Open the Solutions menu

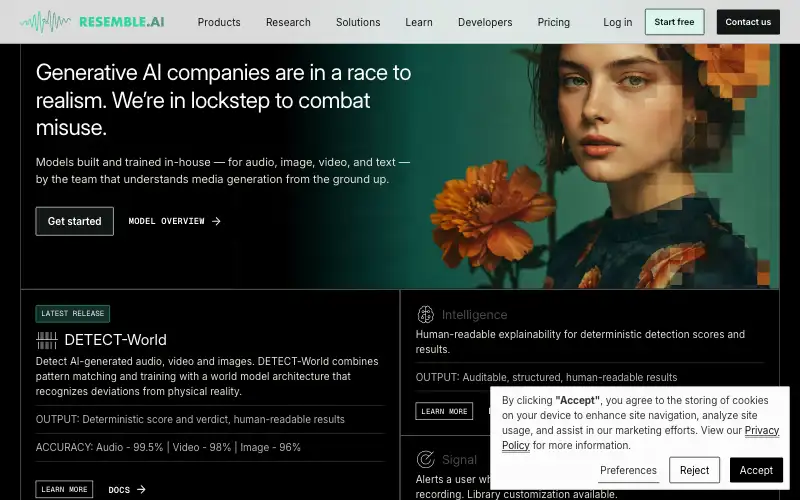tap(358, 22)
